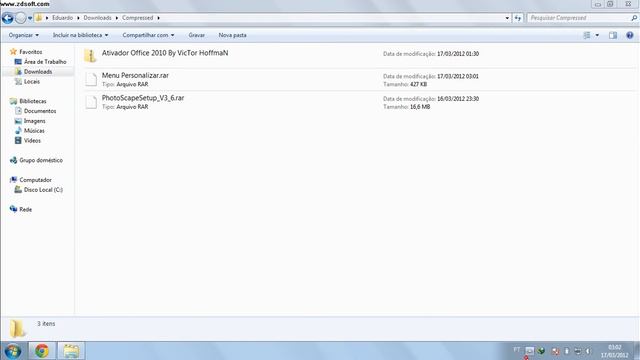Select Bibliotecas in the navigation pane
Image resolution: width=640 pixels, height=360 pixels.
click(33, 101)
